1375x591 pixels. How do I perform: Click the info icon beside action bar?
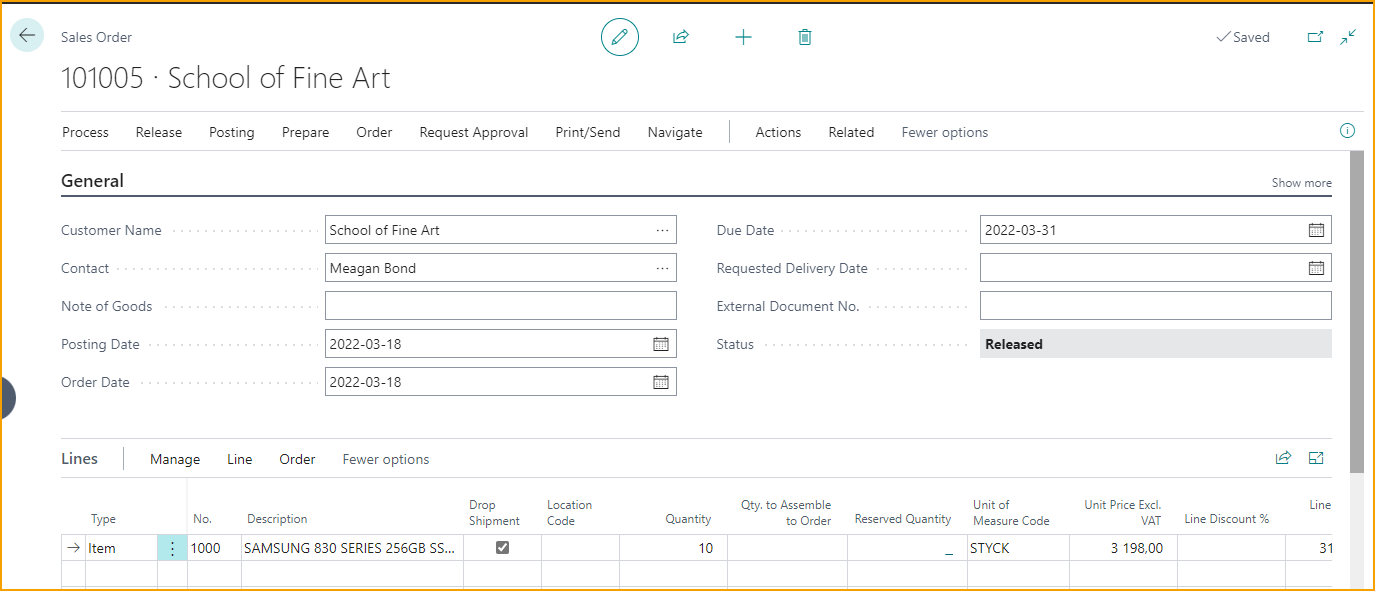pos(1347,131)
